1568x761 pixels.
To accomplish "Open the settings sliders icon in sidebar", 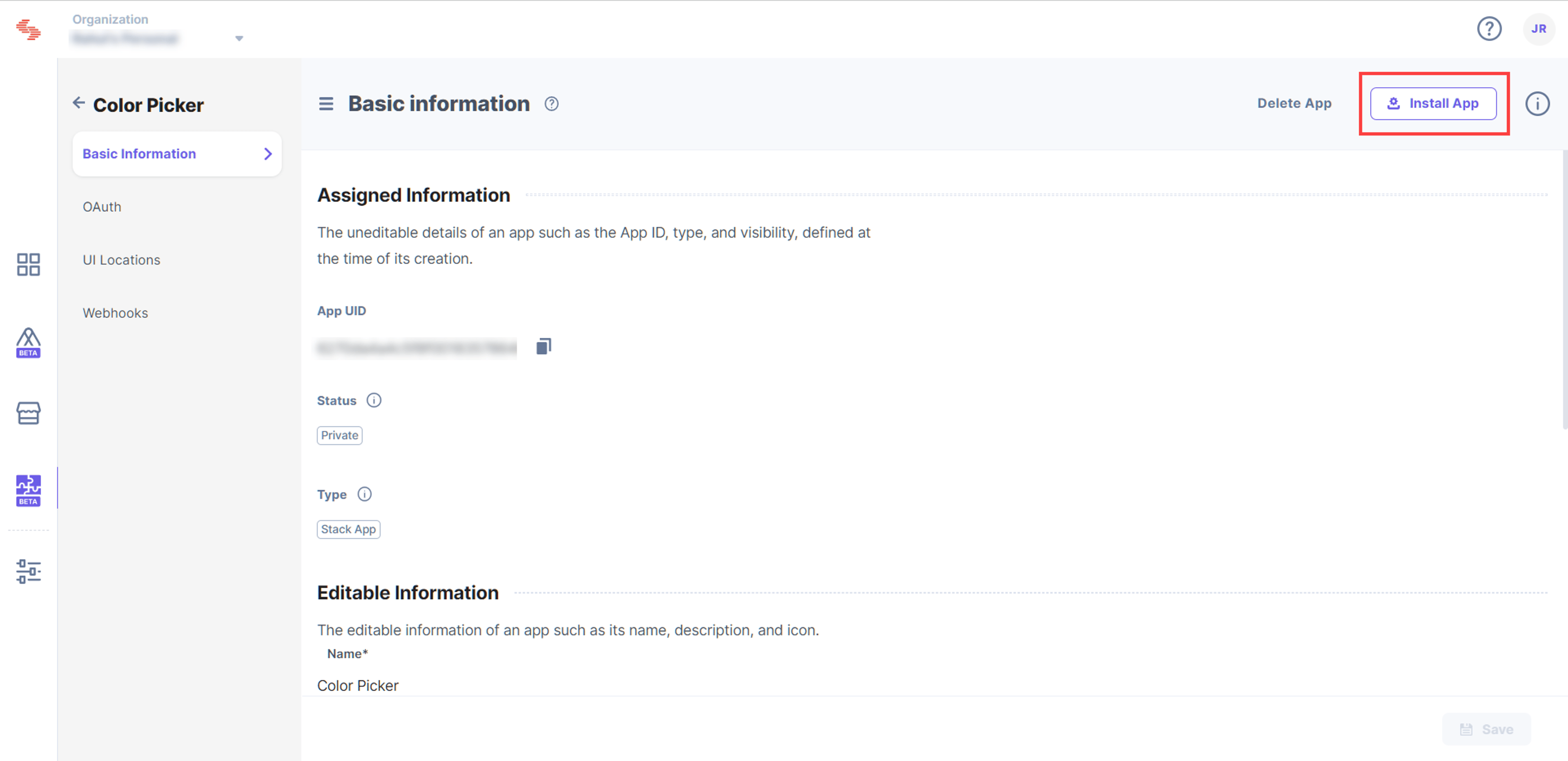I will coord(28,572).
